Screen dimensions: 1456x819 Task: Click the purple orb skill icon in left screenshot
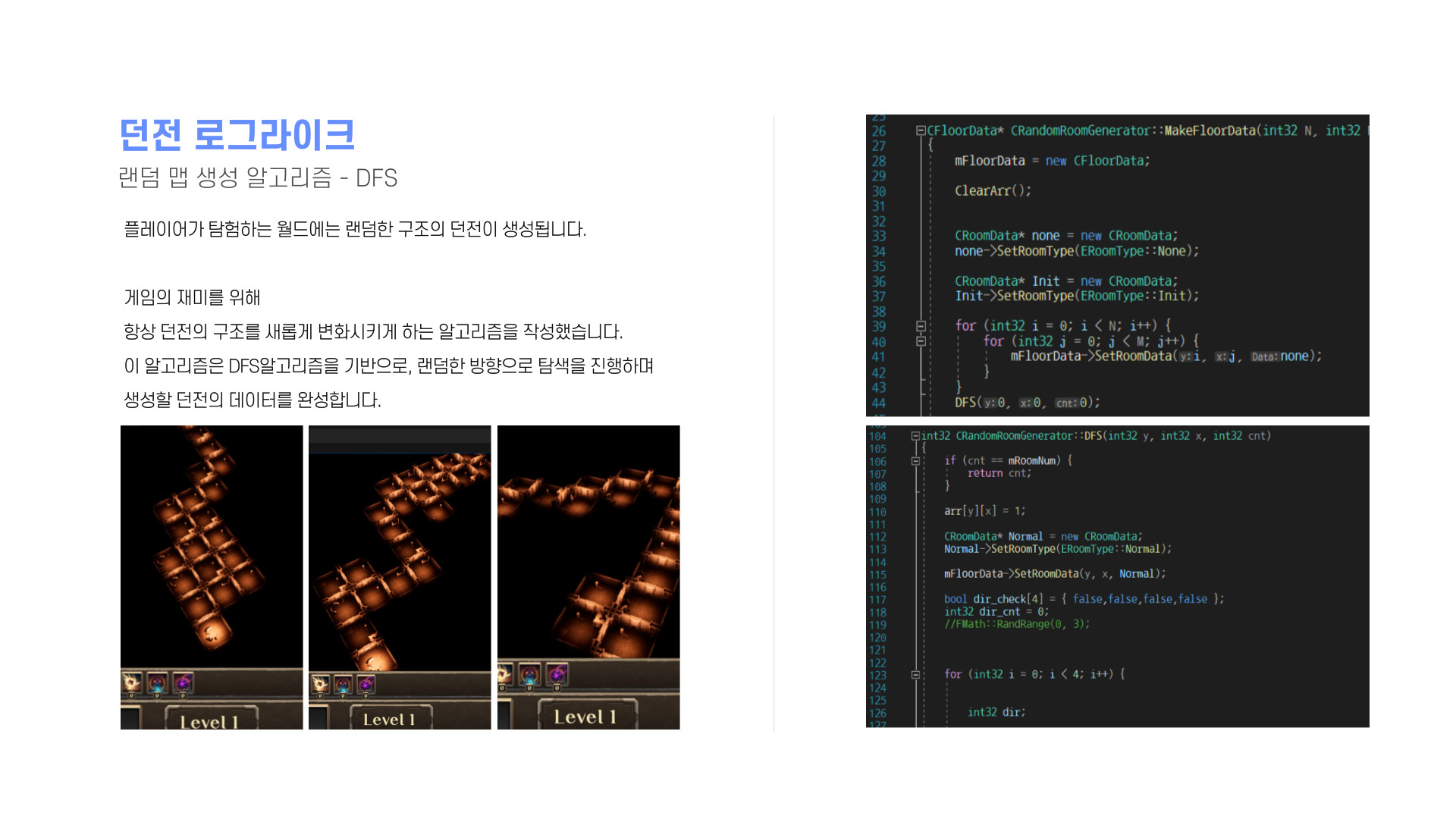[183, 683]
